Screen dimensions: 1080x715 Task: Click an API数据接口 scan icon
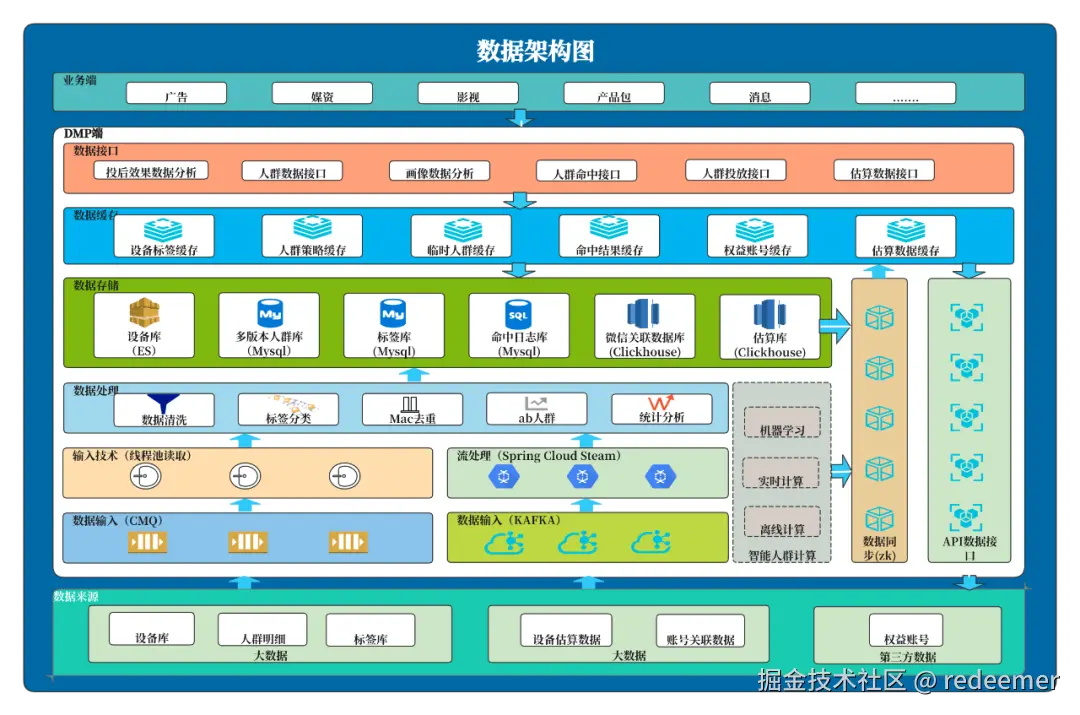coord(967,318)
